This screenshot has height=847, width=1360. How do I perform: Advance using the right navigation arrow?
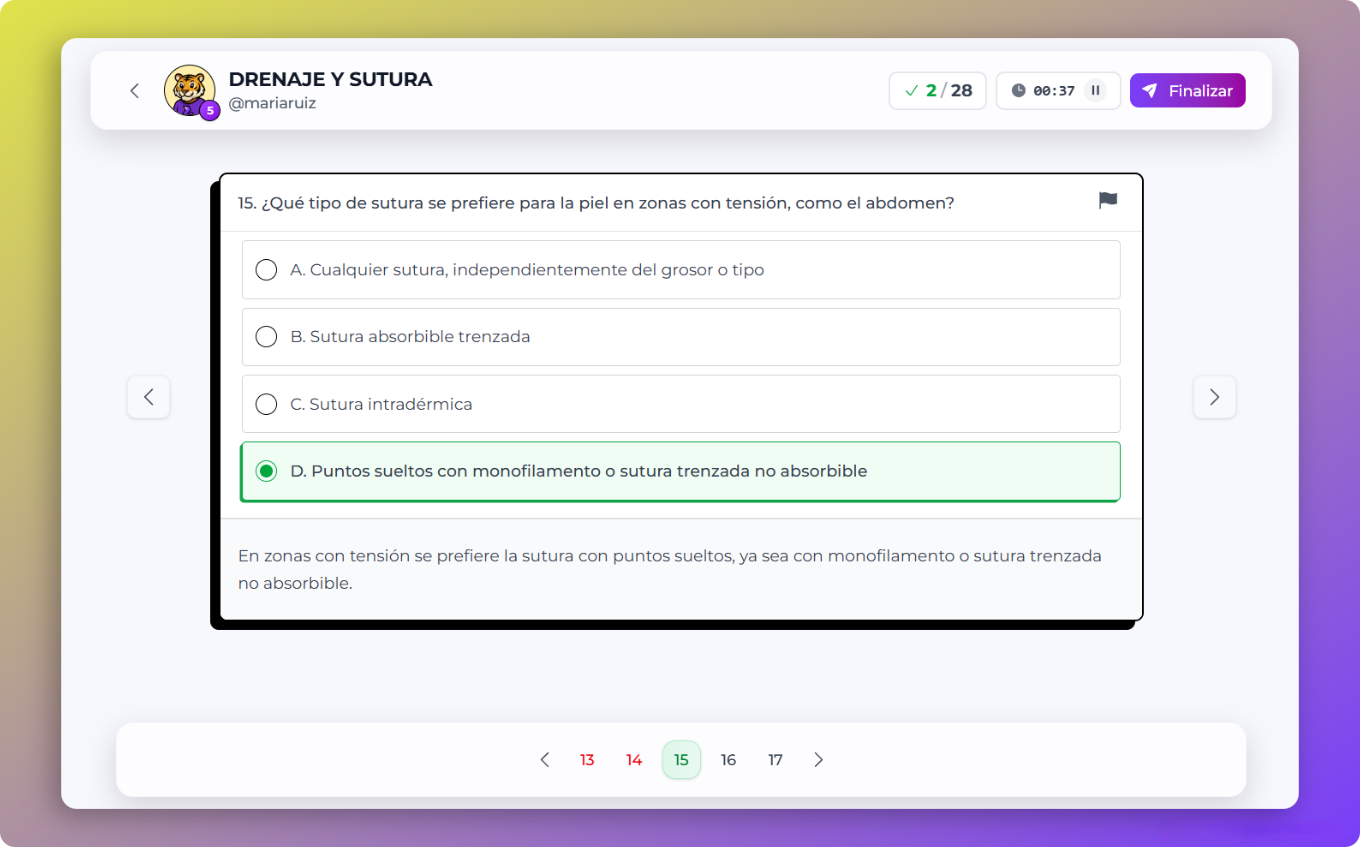click(x=1214, y=397)
